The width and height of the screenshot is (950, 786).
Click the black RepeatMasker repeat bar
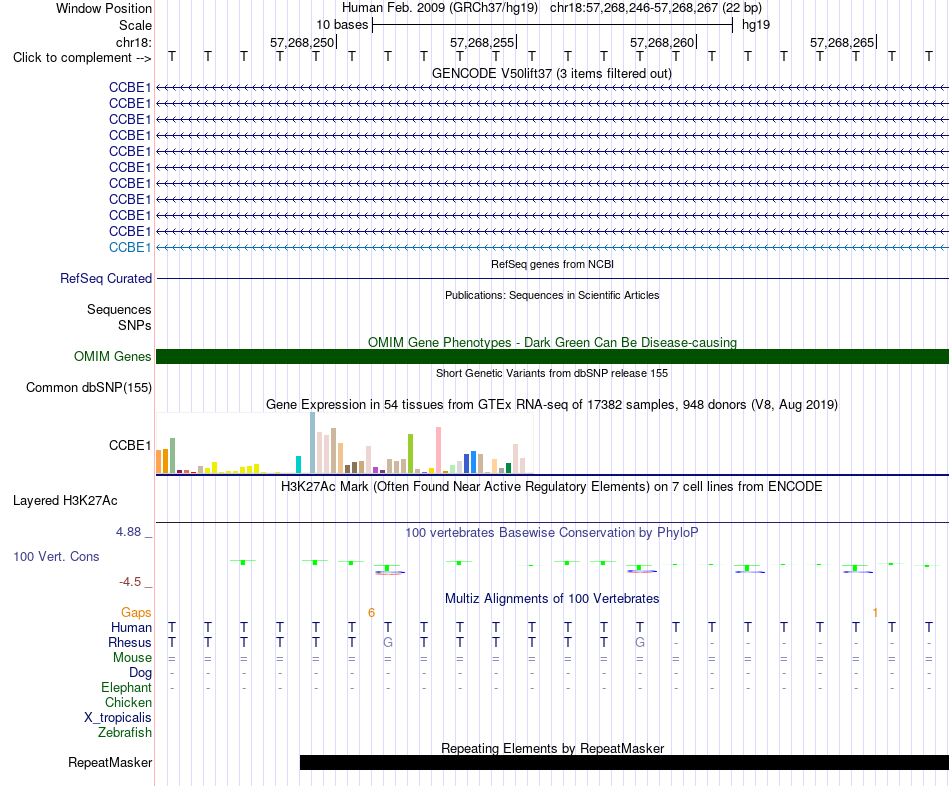(x=624, y=762)
